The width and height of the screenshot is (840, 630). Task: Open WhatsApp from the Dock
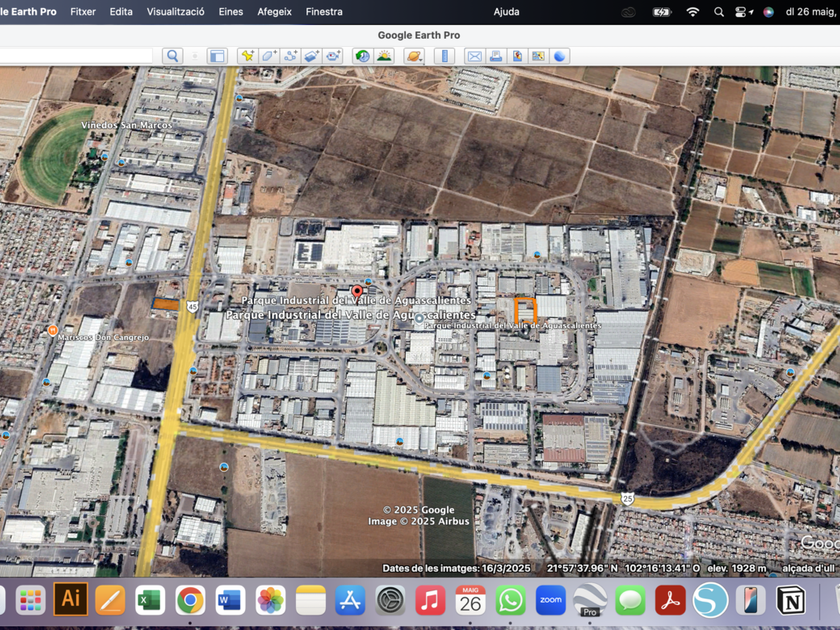pos(510,600)
